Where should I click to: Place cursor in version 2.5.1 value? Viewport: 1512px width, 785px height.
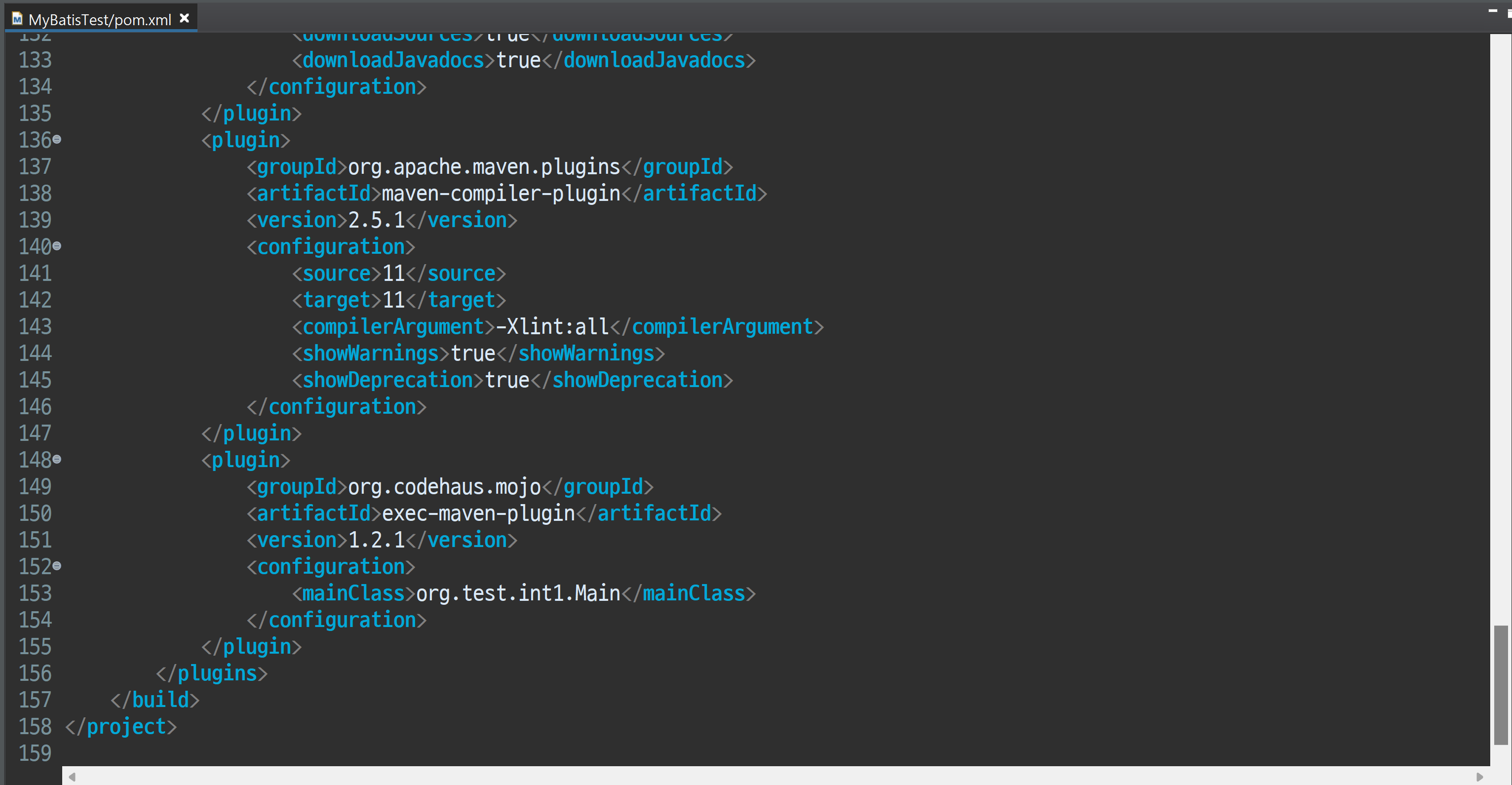(x=377, y=220)
